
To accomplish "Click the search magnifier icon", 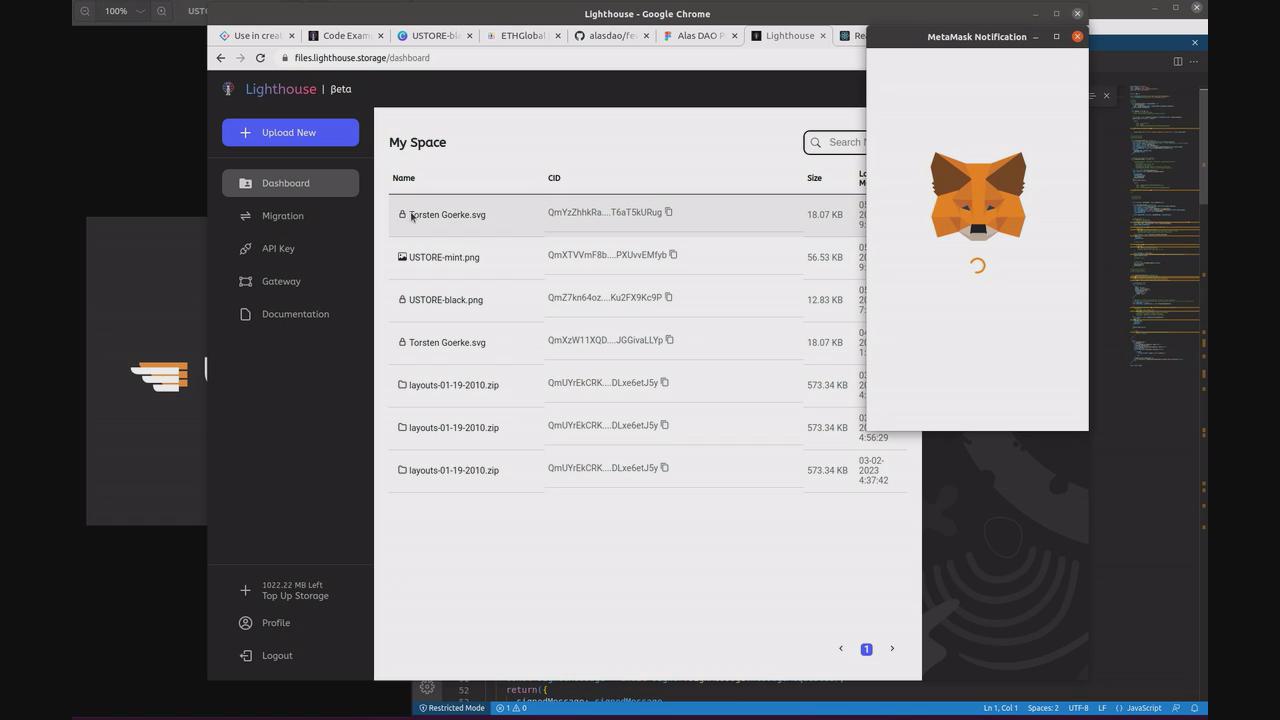I will pyautogui.click(x=816, y=142).
